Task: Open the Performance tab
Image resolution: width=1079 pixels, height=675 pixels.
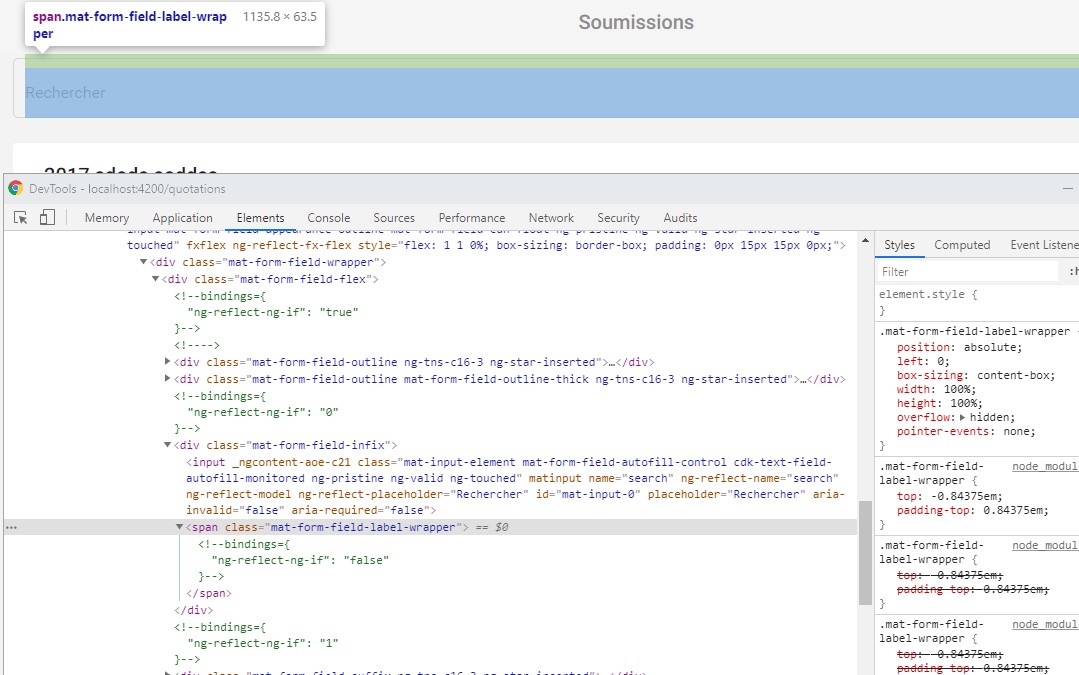Action: pos(471,217)
